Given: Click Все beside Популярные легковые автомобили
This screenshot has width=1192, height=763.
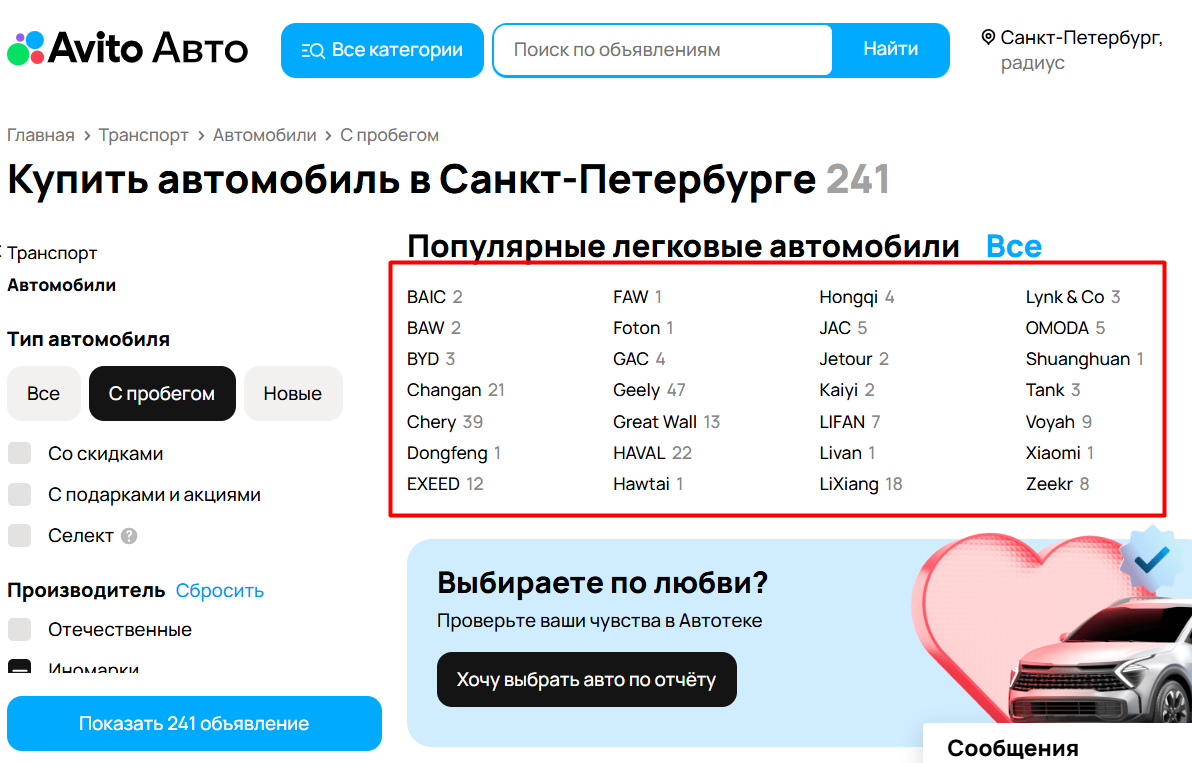Looking at the screenshot, I should point(1013,246).
